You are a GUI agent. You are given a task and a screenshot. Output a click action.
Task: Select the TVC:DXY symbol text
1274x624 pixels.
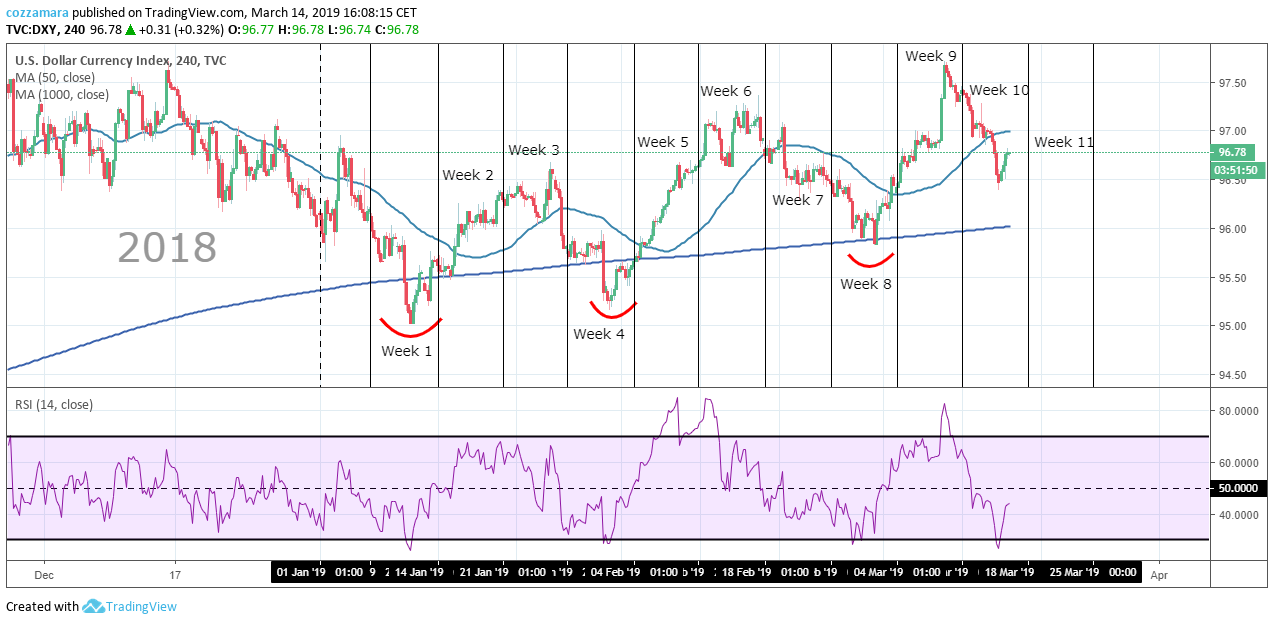click(x=31, y=30)
